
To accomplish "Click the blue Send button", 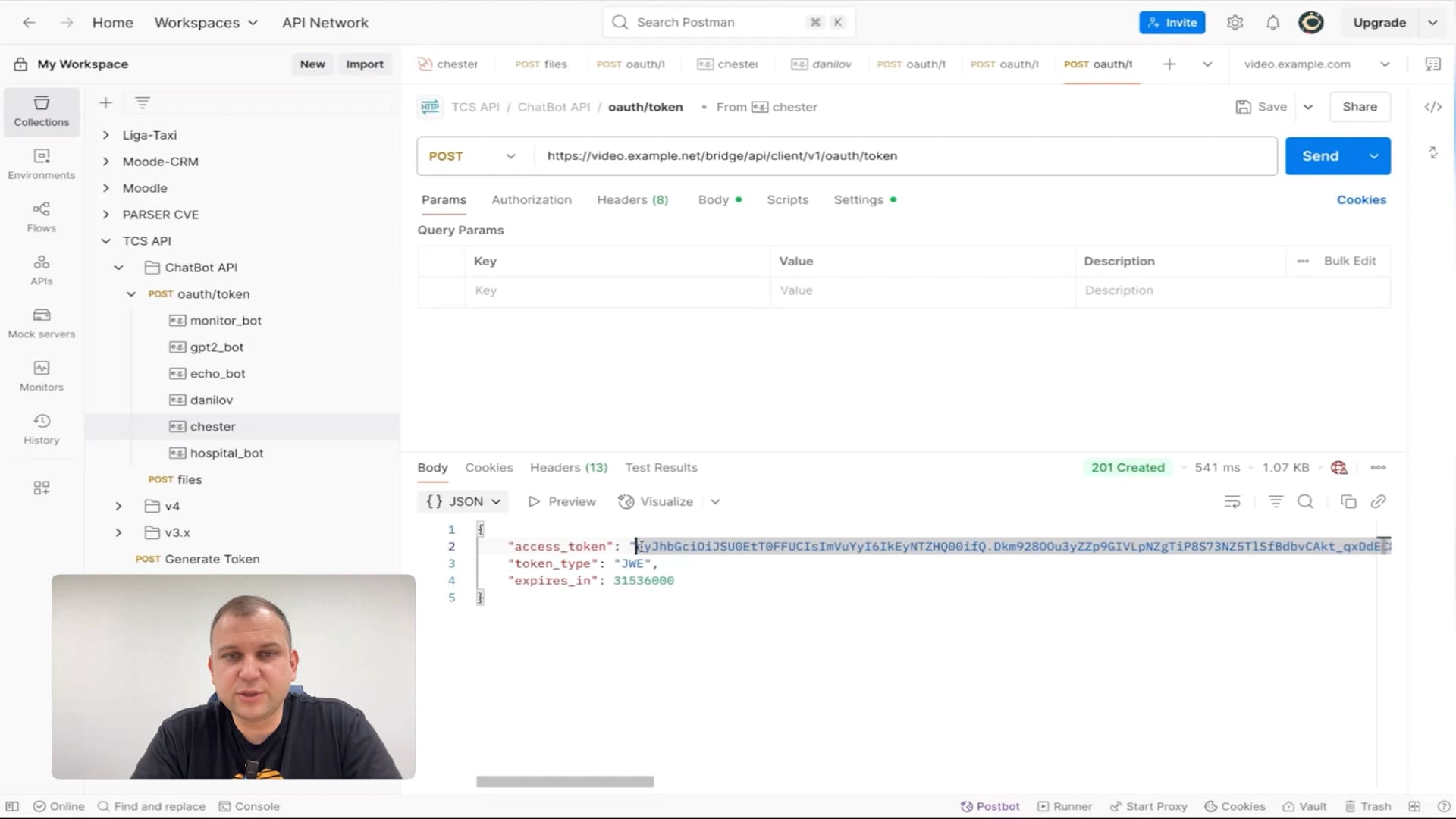I will [1320, 156].
